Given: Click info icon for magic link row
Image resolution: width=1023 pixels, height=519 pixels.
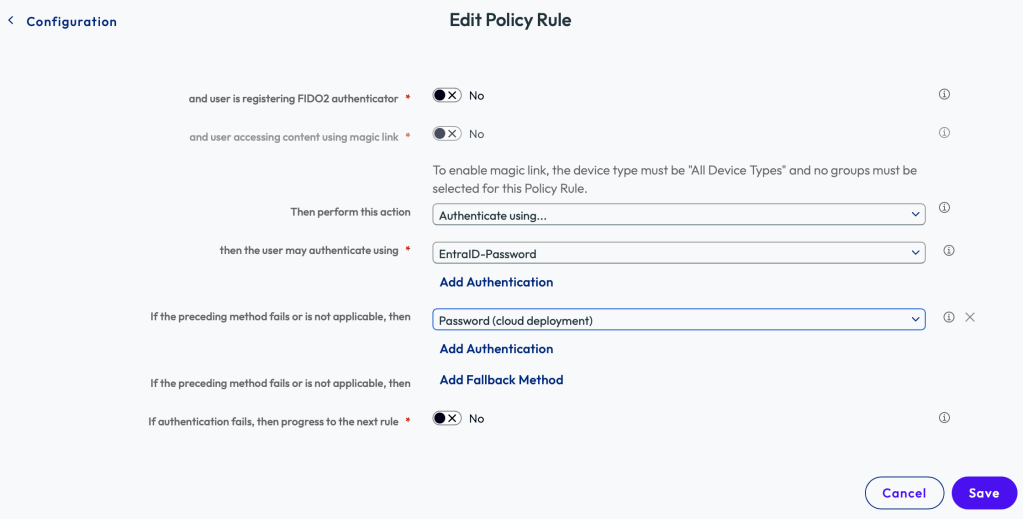Looking at the screenshot, I should point(944,133).
